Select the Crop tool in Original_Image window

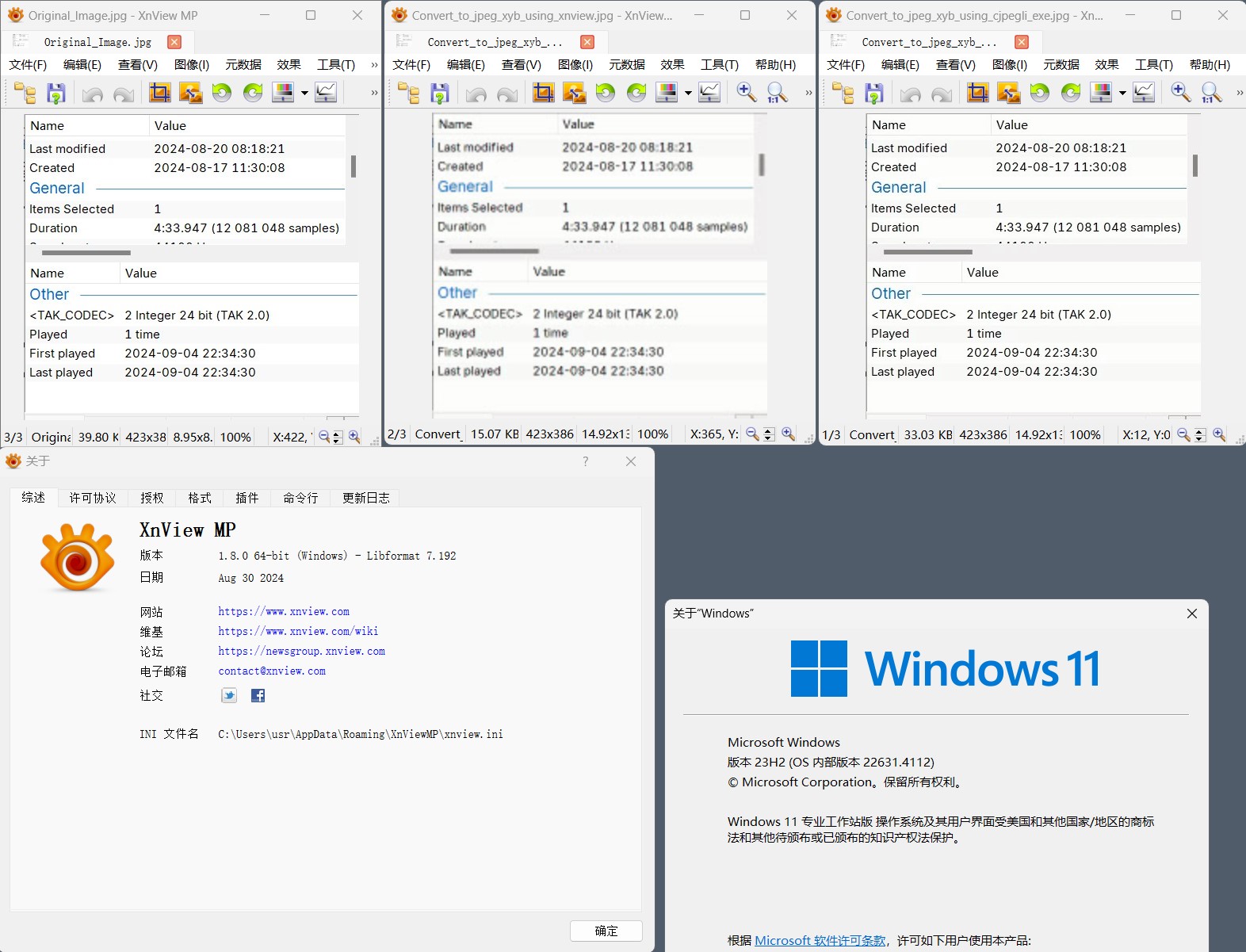tap(160, 93)
